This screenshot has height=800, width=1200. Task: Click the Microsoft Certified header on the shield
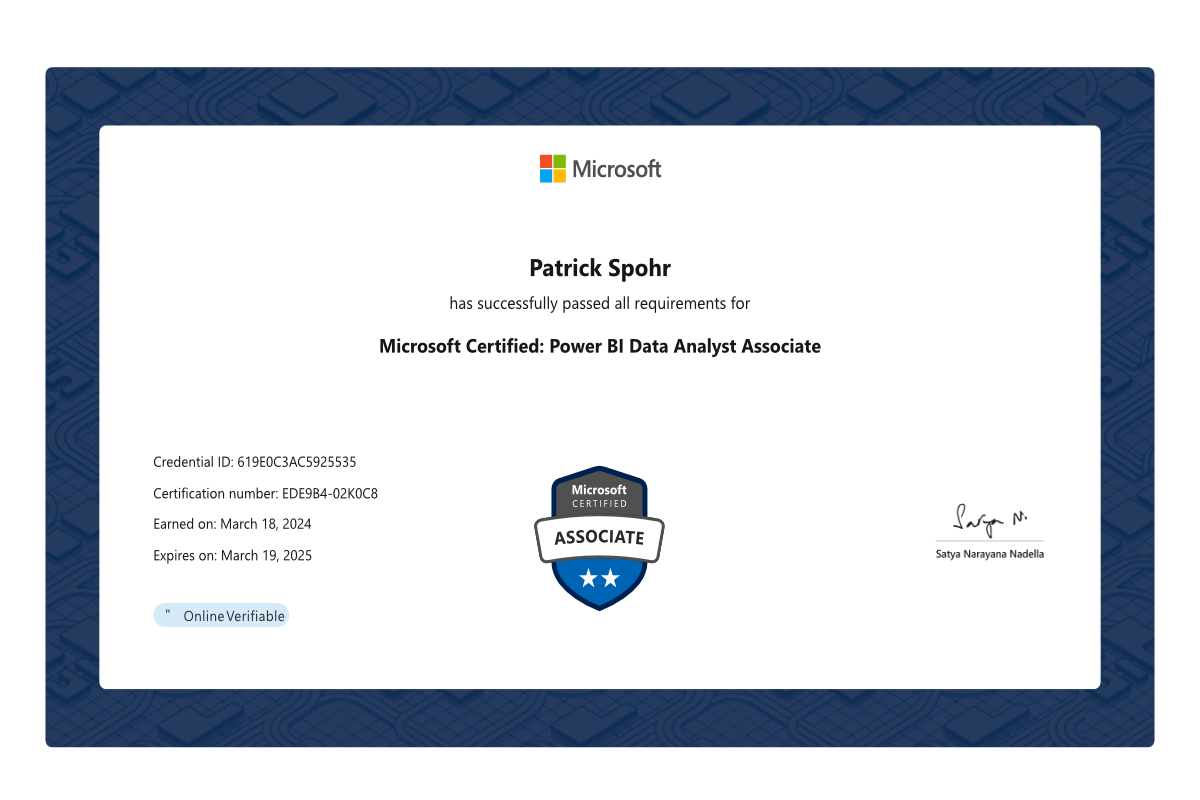point(599,495)
